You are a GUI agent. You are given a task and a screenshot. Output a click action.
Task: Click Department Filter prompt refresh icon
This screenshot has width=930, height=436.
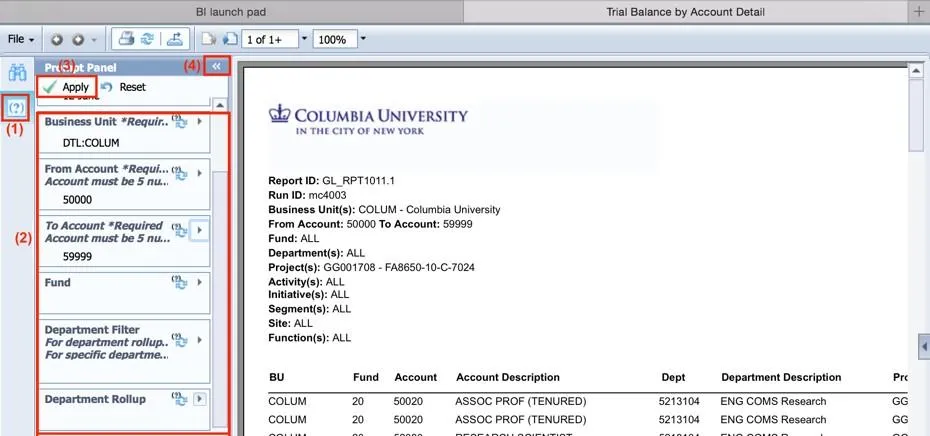tap(180, 340)
